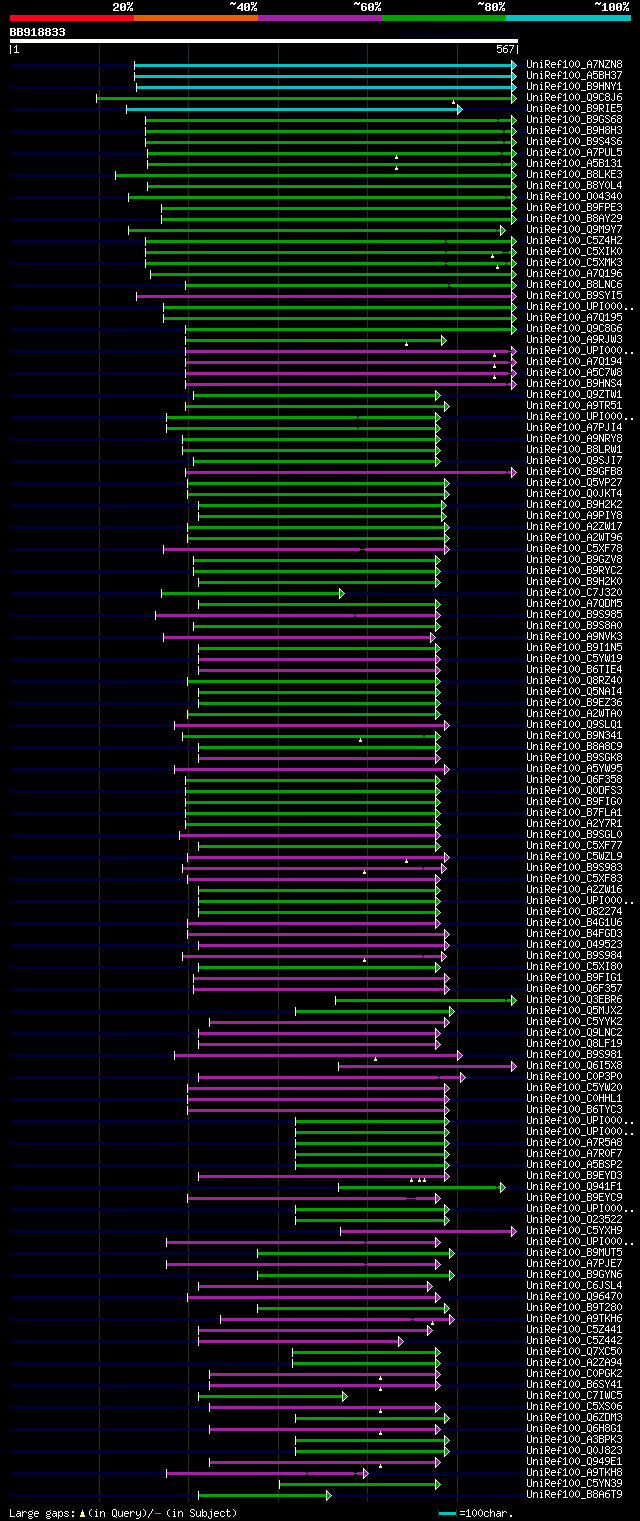Click the orange ~40% identity legend segment
This screenshot has width=640, height=1521.
pyautogui.click(x=196, y=18)
